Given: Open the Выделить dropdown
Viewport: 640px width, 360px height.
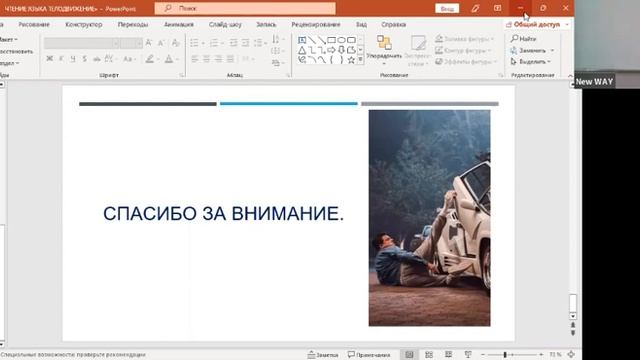Looking at the screenshot, I should click(531, 62).
